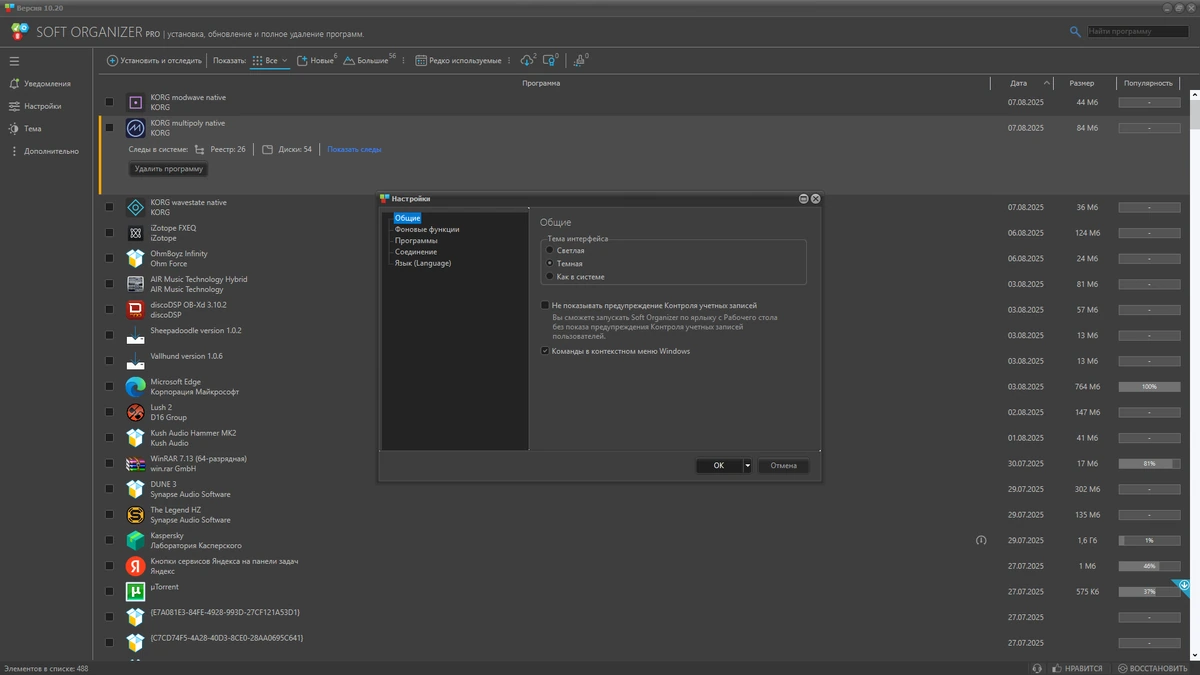
Task: Click the Lush 2 icon
Action: pyautogui.click(x=135, y=412)
